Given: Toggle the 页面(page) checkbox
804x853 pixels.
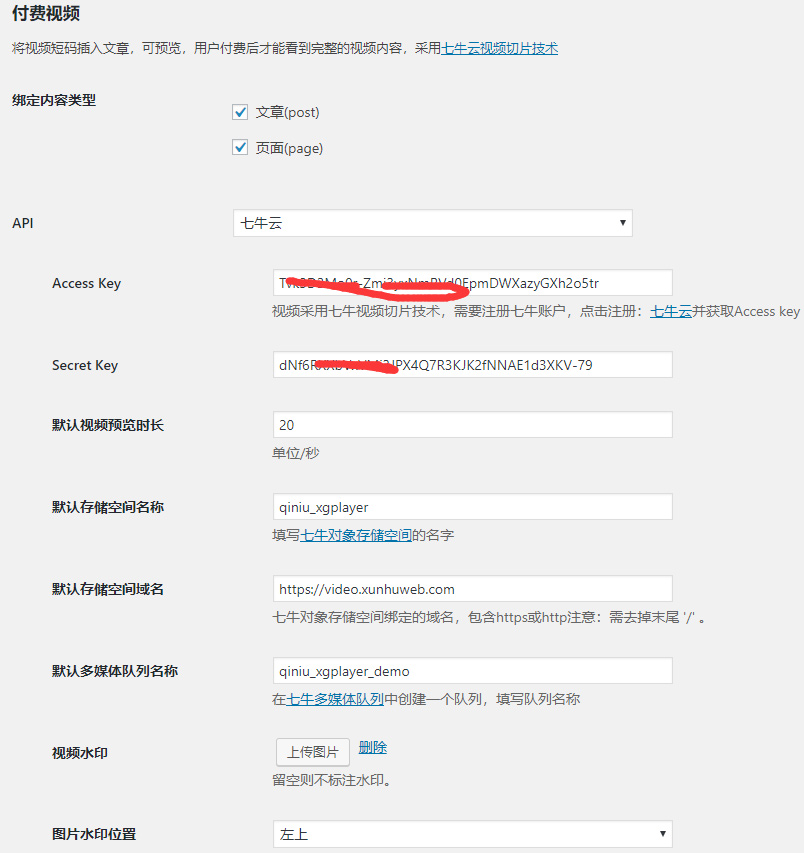Looking at the screenshot, I should [240, 148].
